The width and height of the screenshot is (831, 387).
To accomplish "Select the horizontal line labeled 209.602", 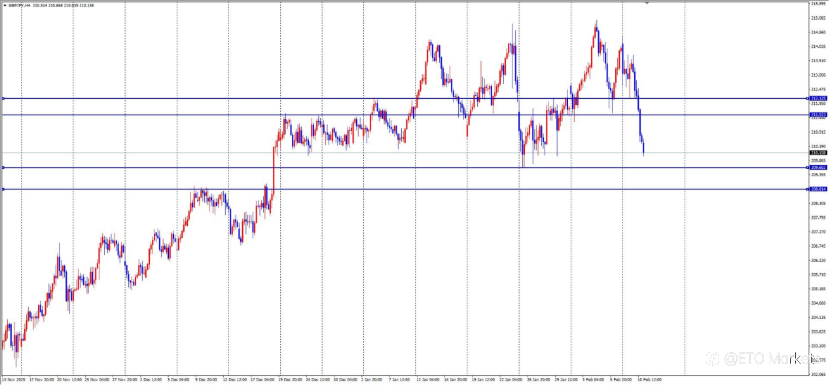I will click(405, 168).
